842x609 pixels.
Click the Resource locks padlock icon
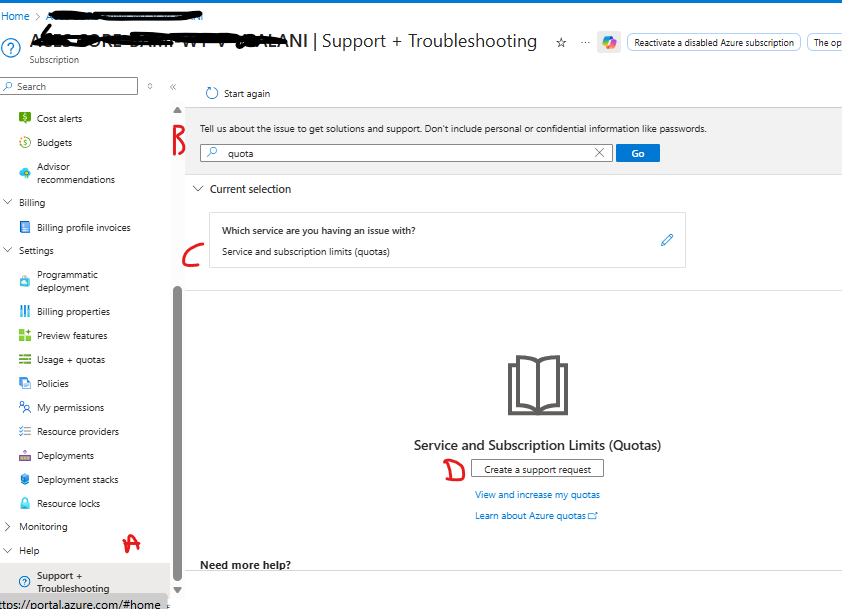(x=25, y=503)
